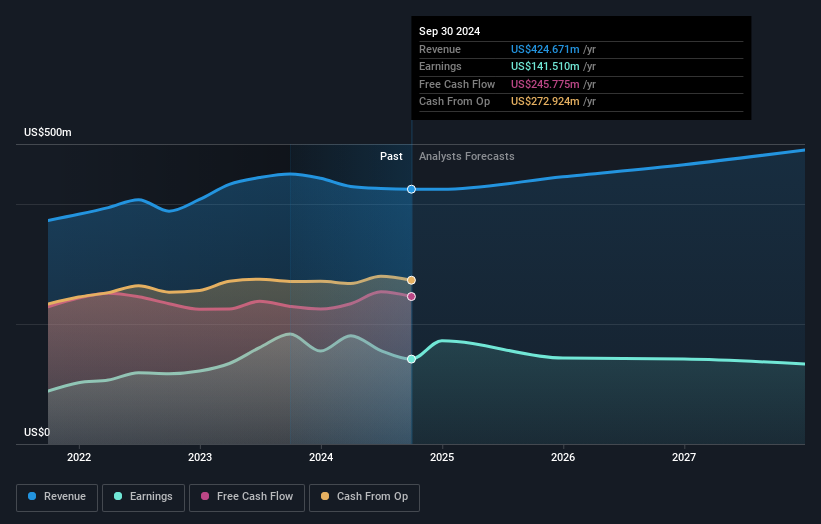Toggle the Cash From Op legend series

(364, 497)
